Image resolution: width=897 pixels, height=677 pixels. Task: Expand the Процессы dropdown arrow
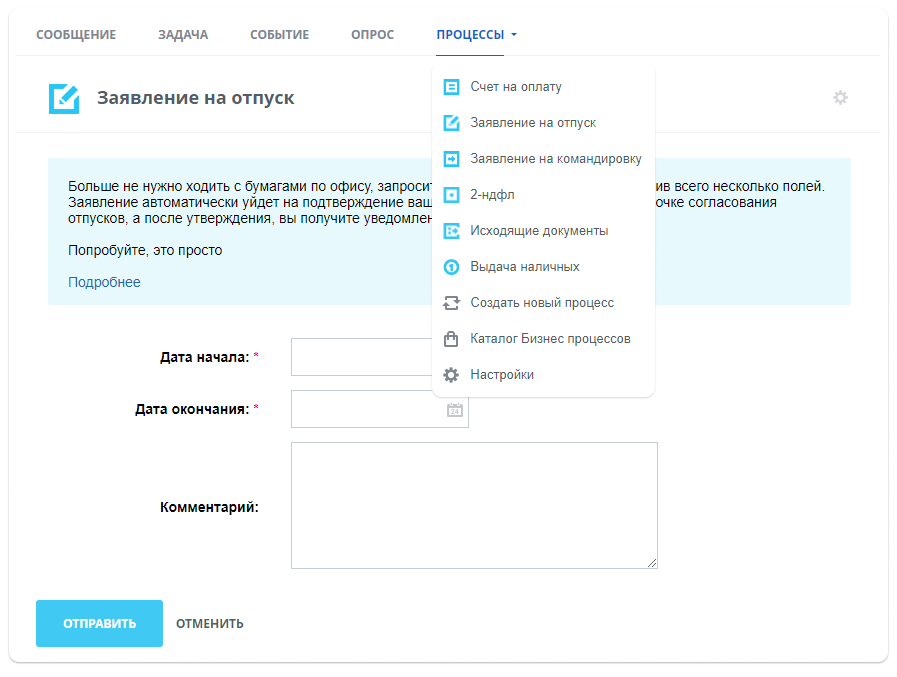515,33
